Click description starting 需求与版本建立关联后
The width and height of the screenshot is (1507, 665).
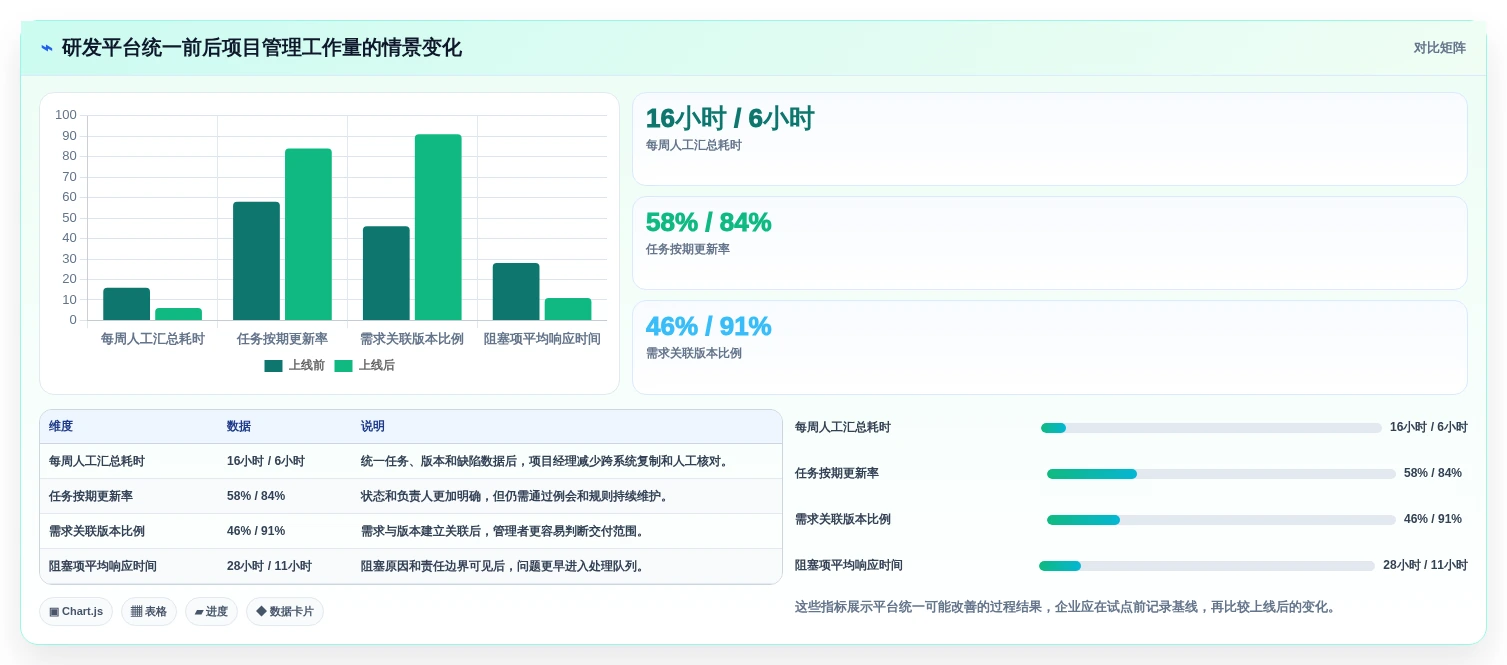point(505,531)
